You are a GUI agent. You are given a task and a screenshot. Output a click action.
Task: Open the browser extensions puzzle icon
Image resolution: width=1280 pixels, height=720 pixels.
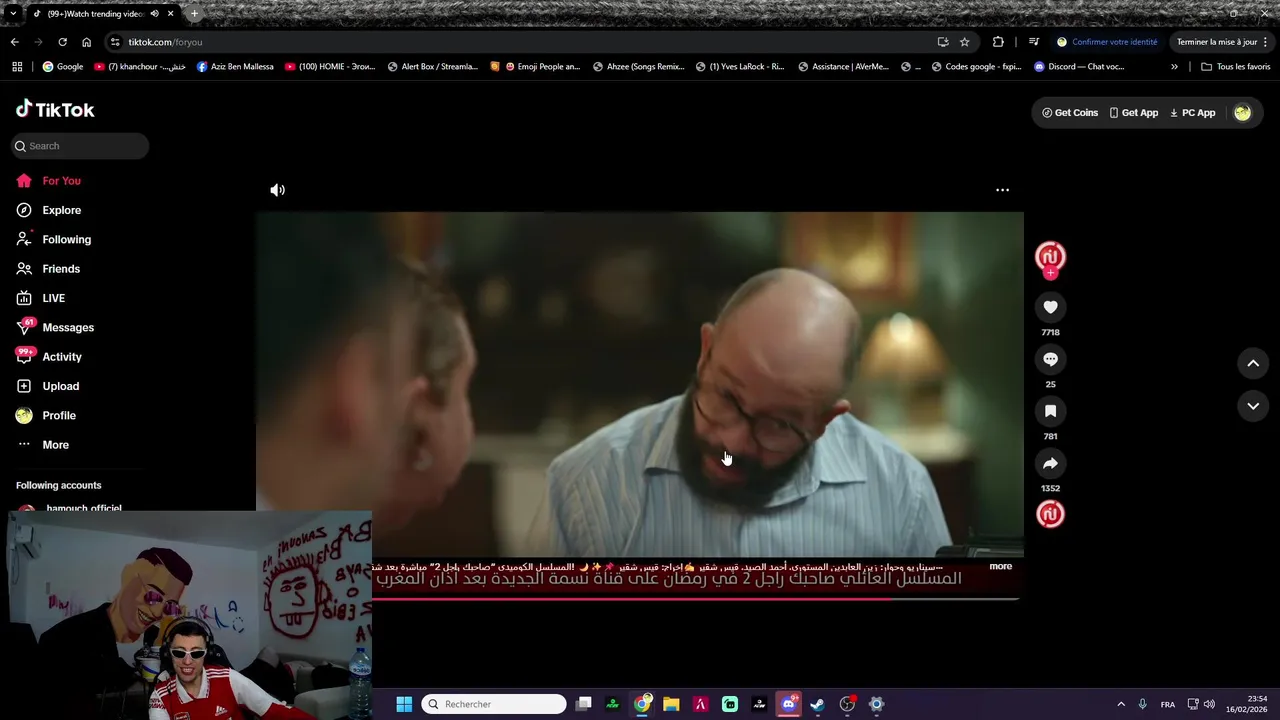pyautogui.click(x=998, y=42)
